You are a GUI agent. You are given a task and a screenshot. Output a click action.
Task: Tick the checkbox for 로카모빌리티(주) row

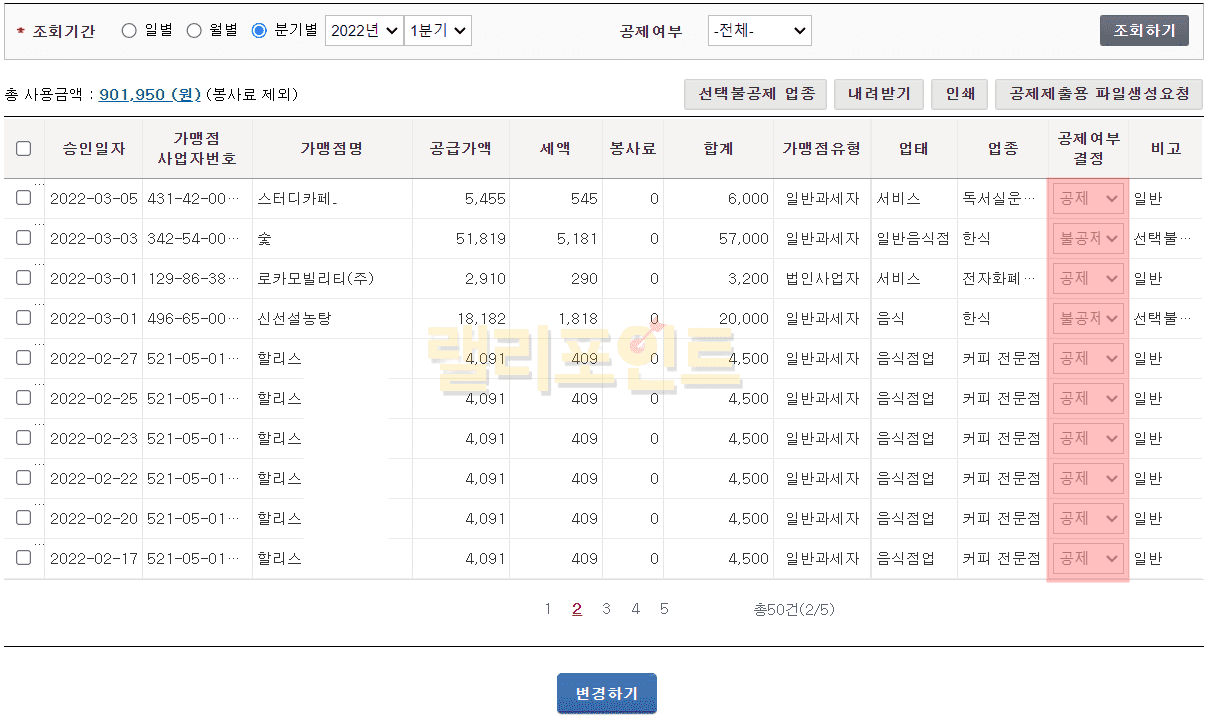click(24, 278)
